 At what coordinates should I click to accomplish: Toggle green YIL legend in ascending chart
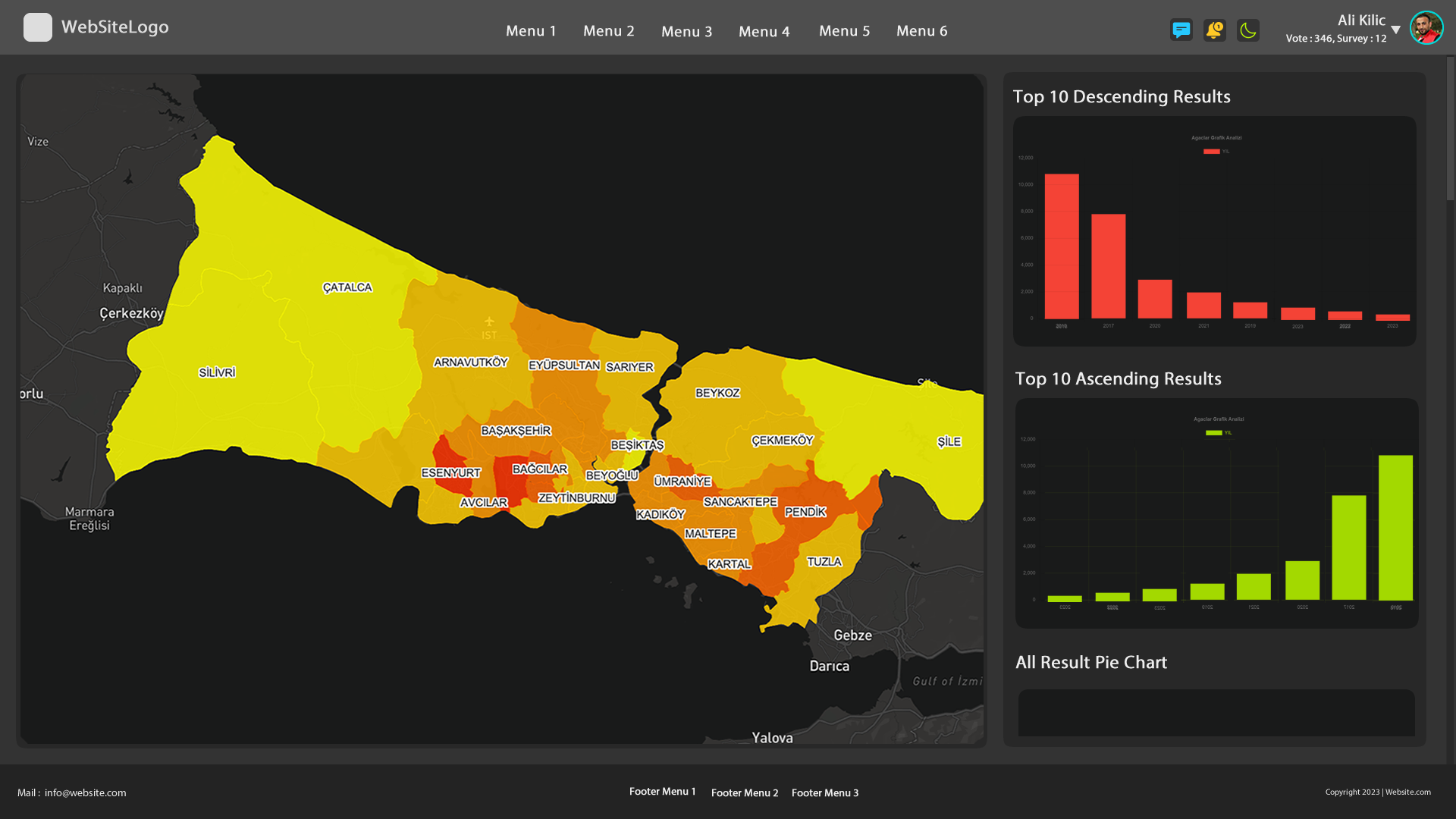(x=1219, y=433)
